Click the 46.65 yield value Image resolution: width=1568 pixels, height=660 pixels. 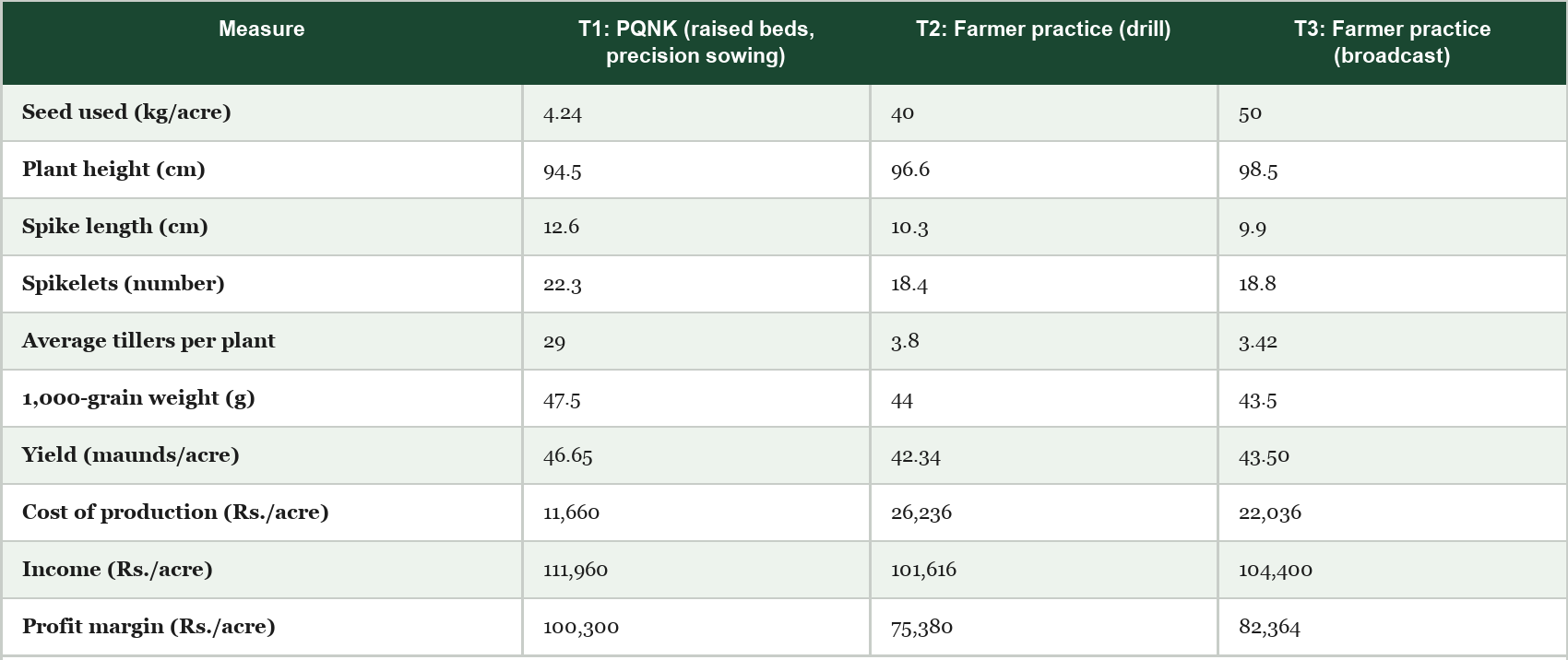[x=568, y=456]
